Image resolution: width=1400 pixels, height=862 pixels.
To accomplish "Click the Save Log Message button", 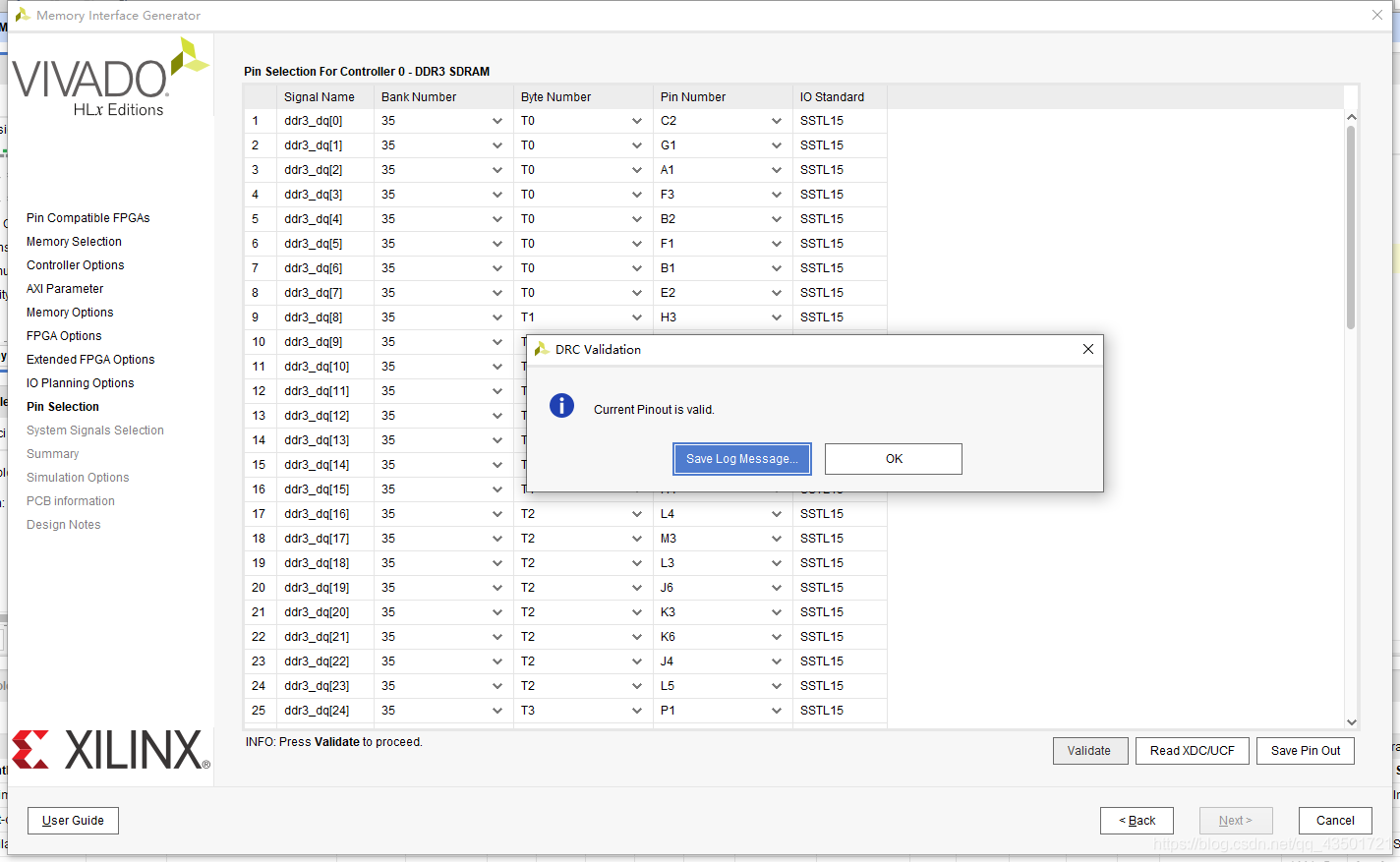I will [x=742, y=459].
